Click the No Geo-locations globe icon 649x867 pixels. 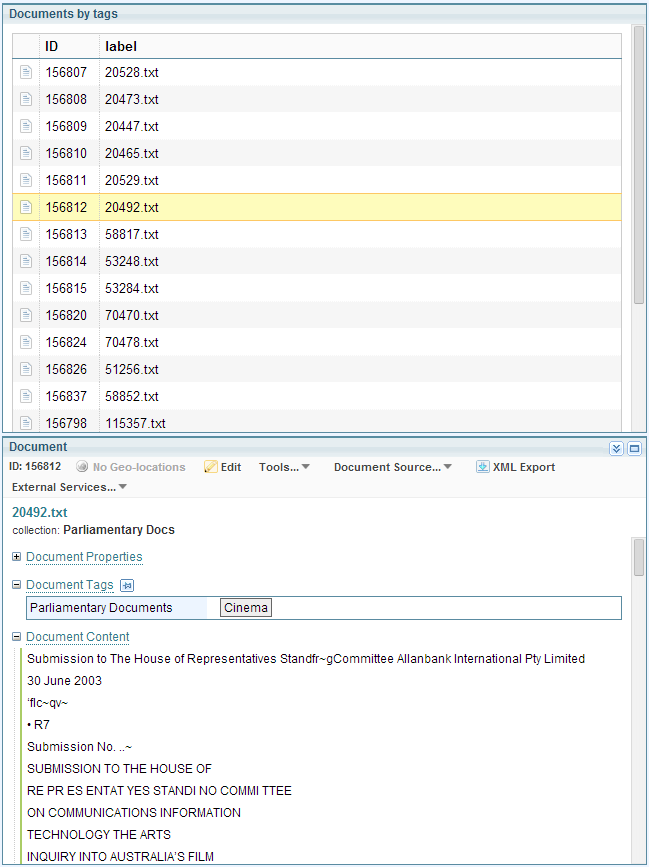tap(83, 467)
